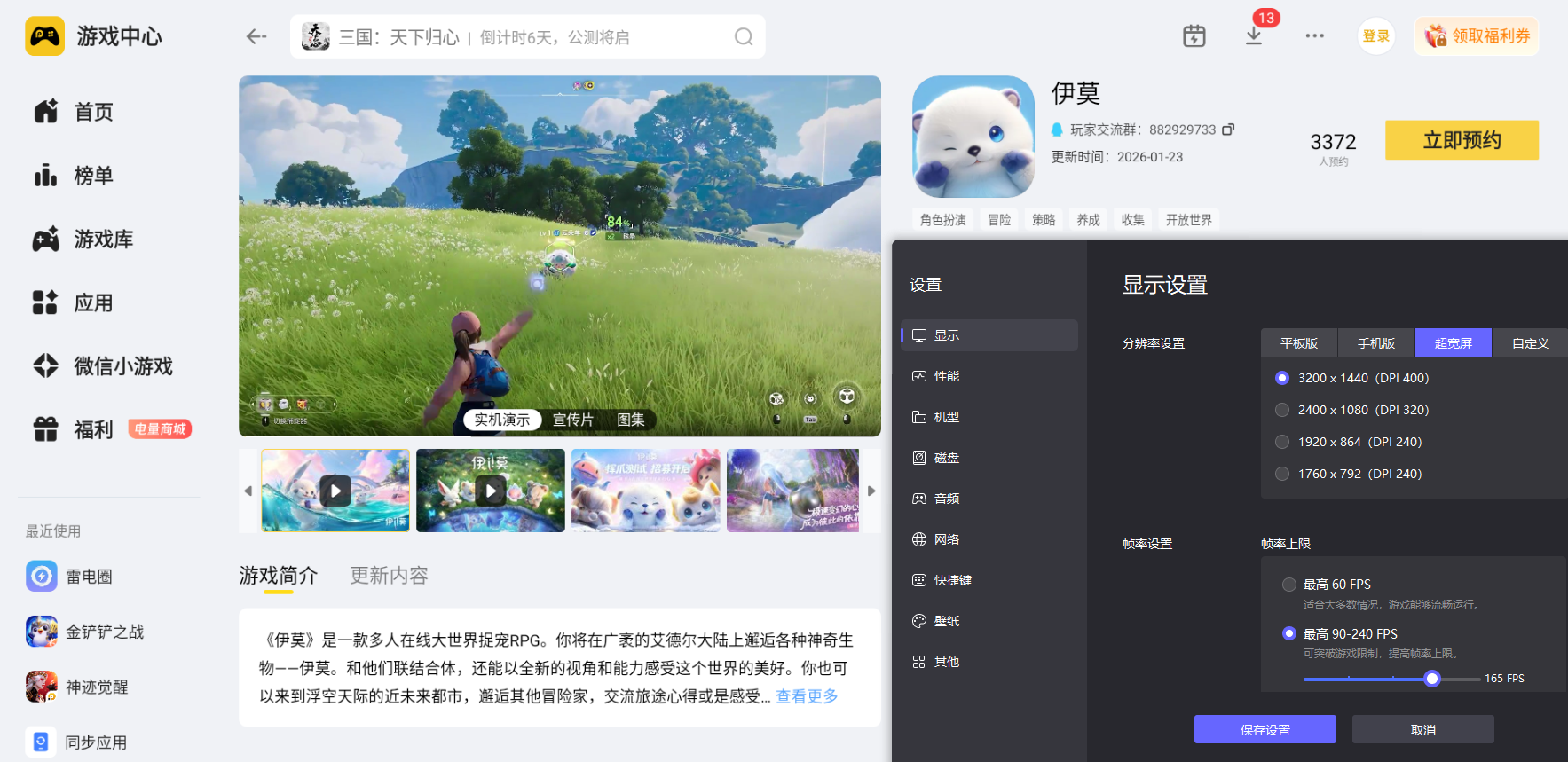Switch to 游戏简介 tab
The image size is (1568, 762).
[x=279, y=576]
